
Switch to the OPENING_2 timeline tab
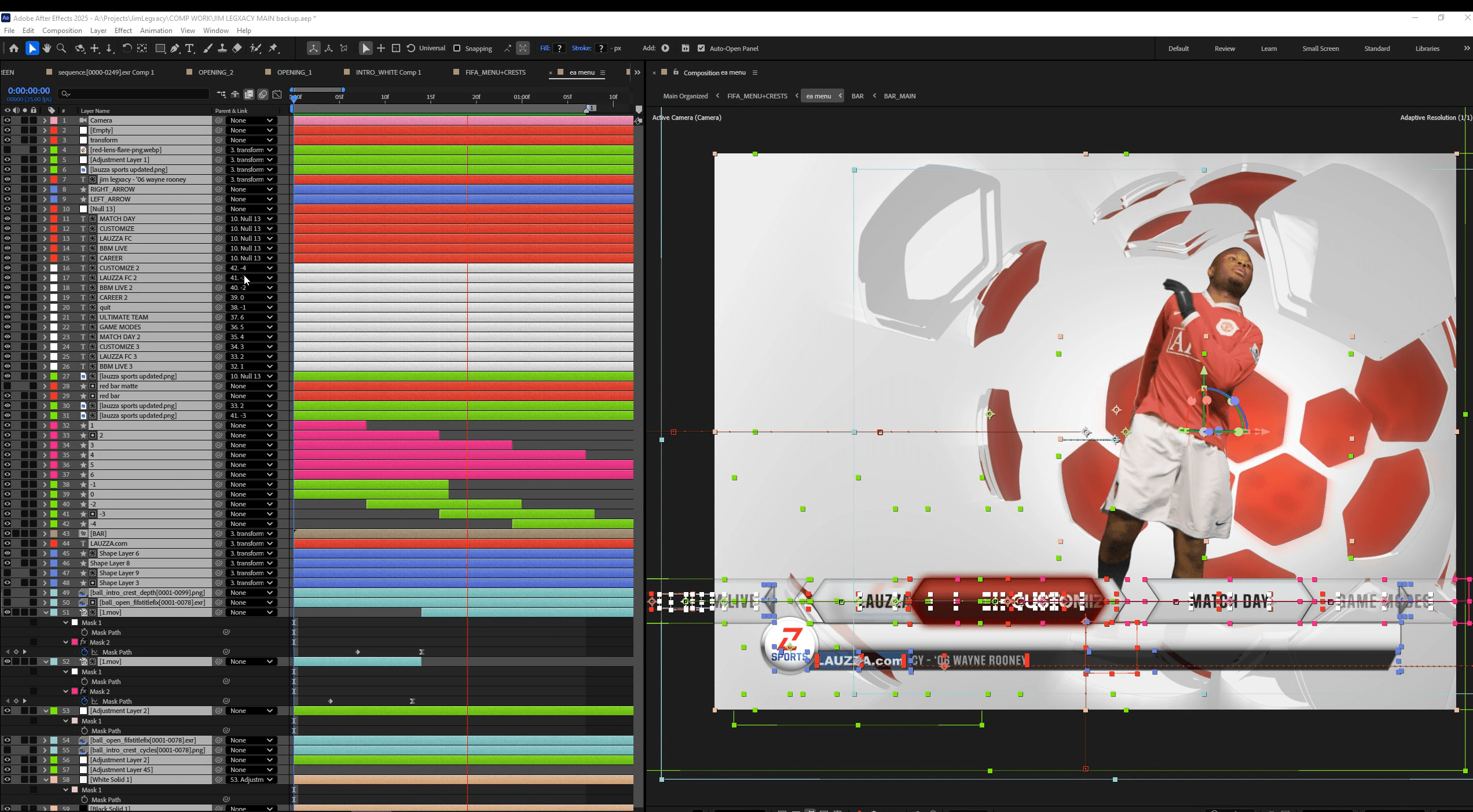point(215,72)
